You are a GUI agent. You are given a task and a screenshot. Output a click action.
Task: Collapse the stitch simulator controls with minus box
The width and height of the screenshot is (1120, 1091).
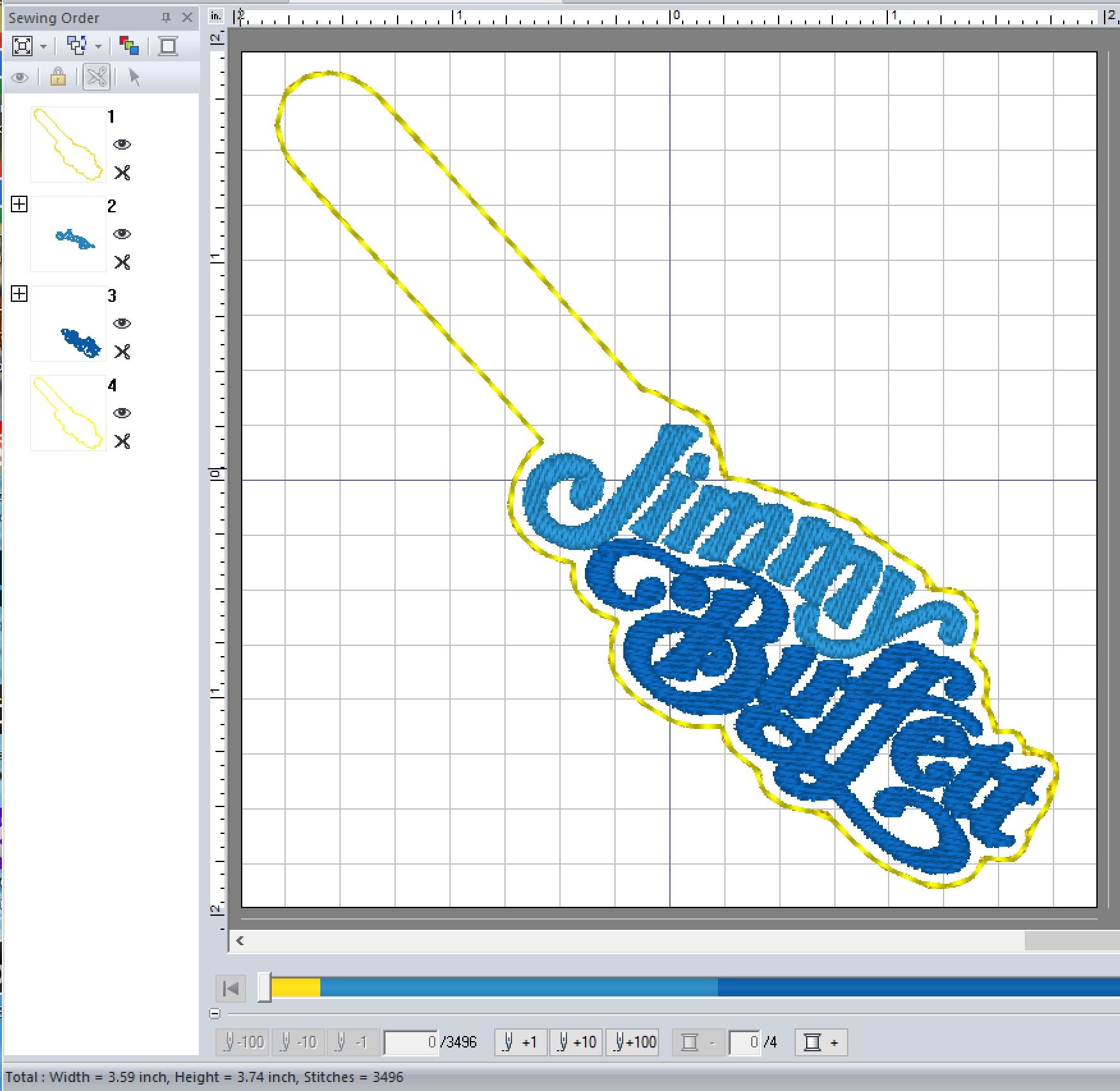215,1014
